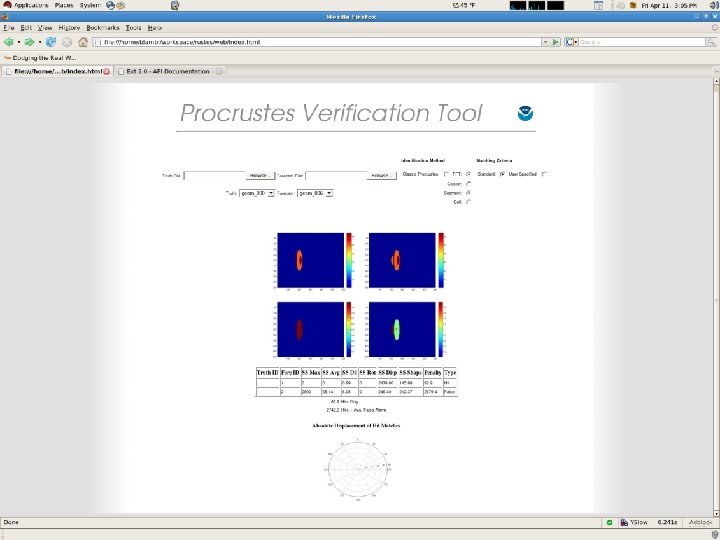The image size is (720, 540).
Task: Open the Forward button history dropdown arrow
Action: tap(39, 42)
